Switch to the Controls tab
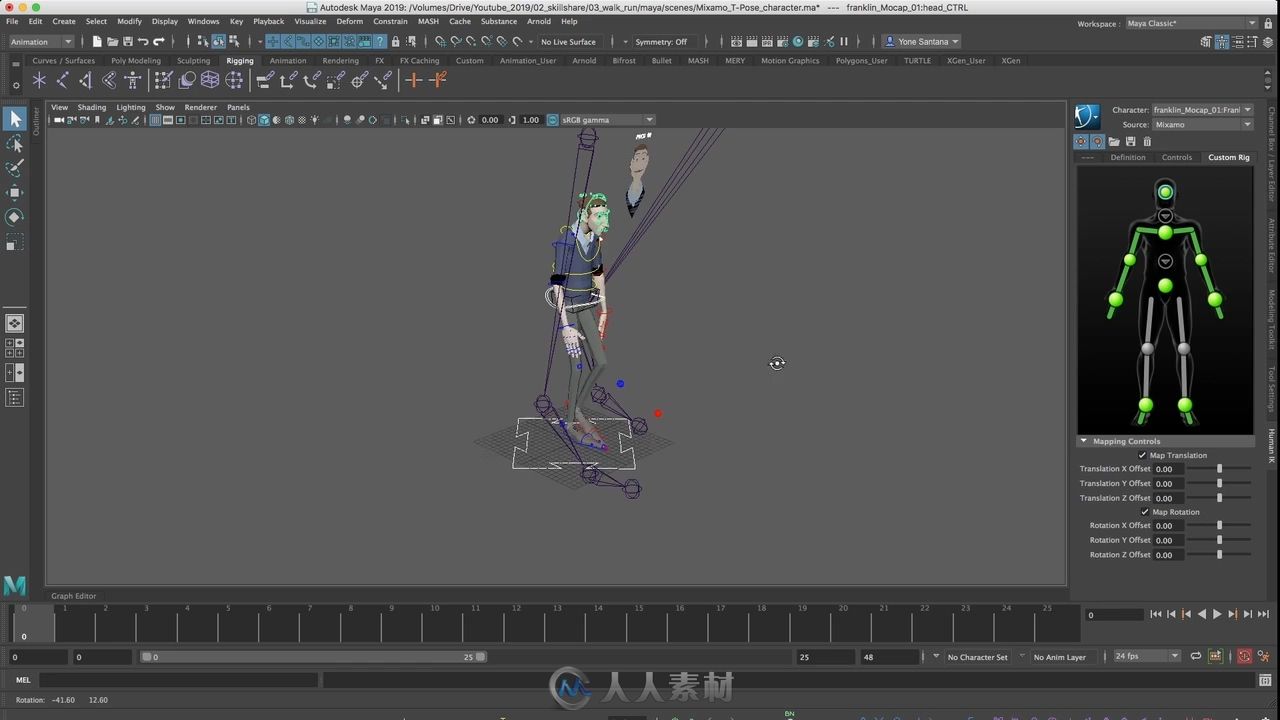This screenshot has height=720, width=1280. click(x=1177, y=157)
